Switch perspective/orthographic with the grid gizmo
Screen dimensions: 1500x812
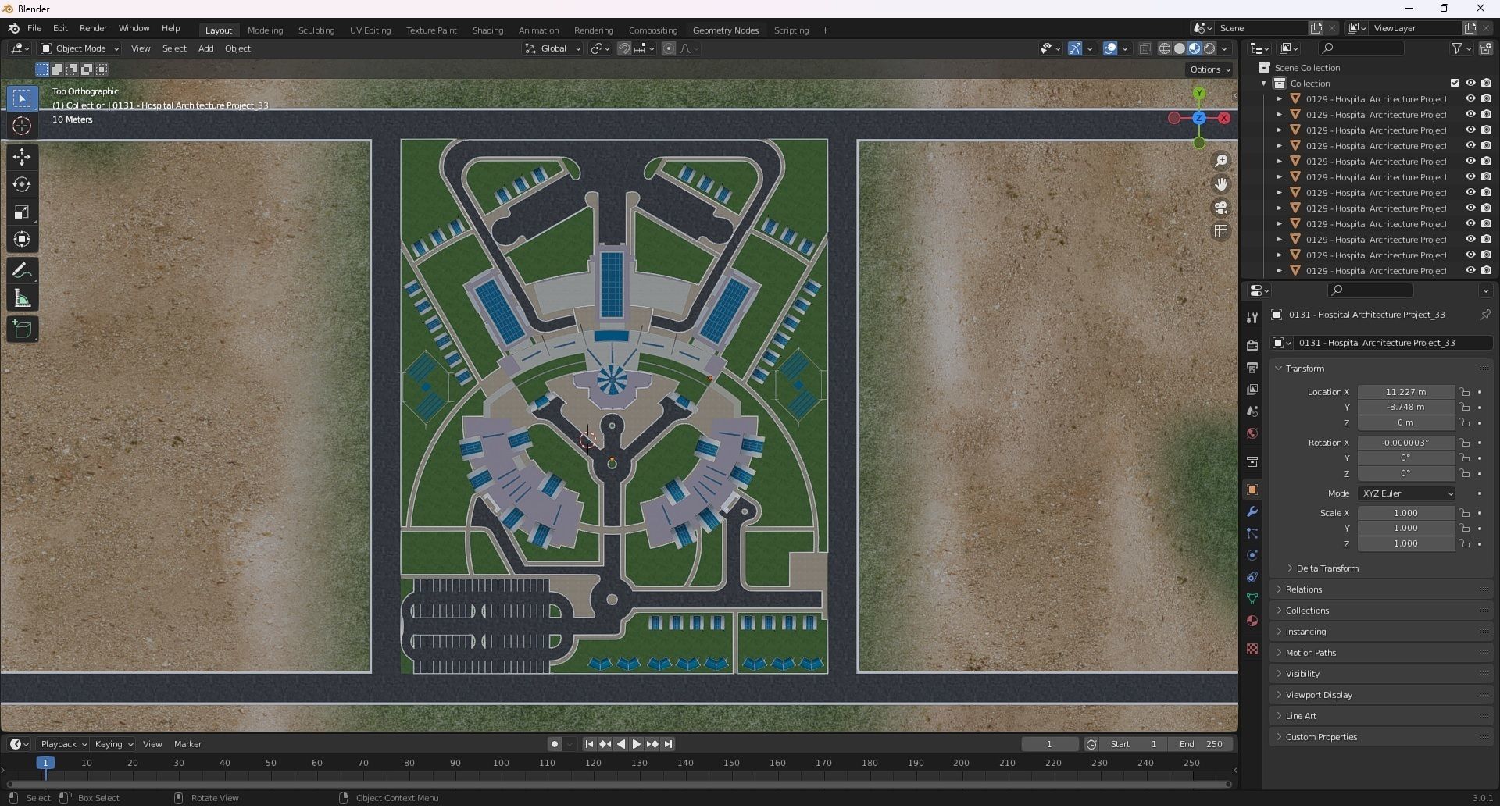[x=1220, y=231]
